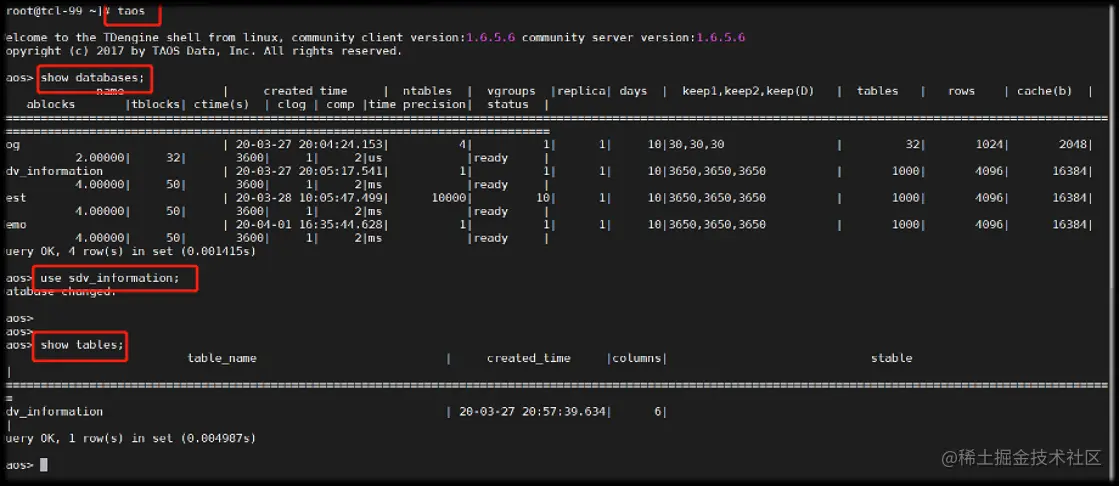Click the ntables value '10000'
Viewport: 1120px width, 486px height.
click(449, 198)
